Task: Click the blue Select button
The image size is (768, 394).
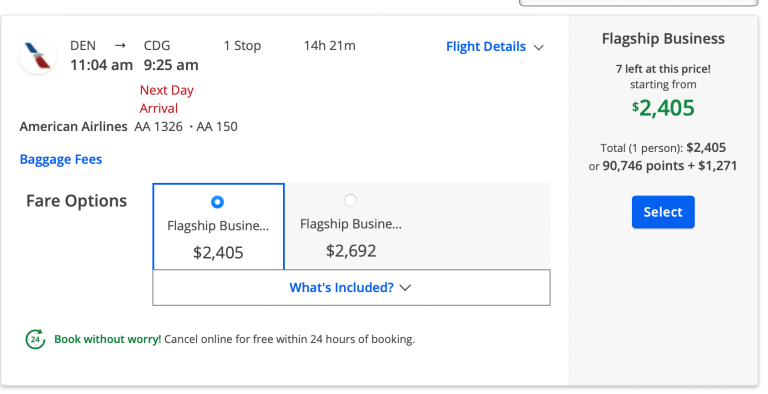Action: [663, 212]
